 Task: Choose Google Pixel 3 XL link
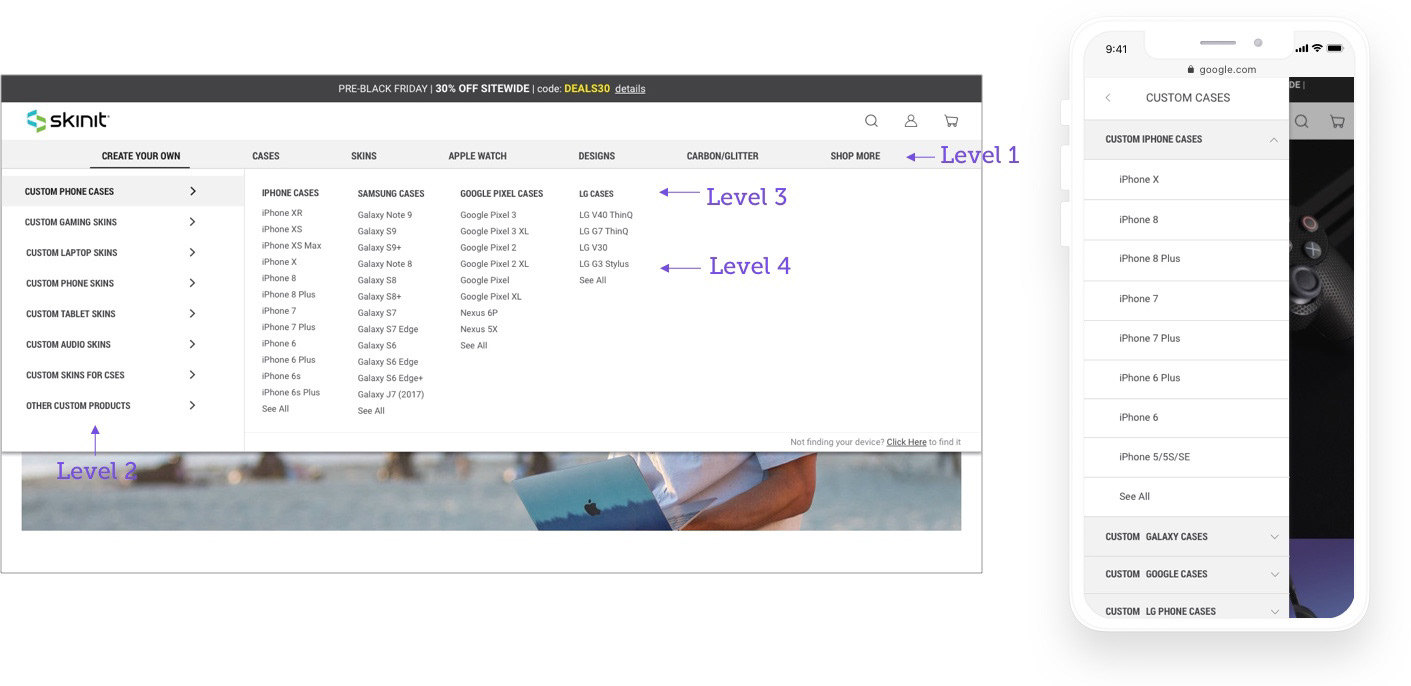point(494,231)
